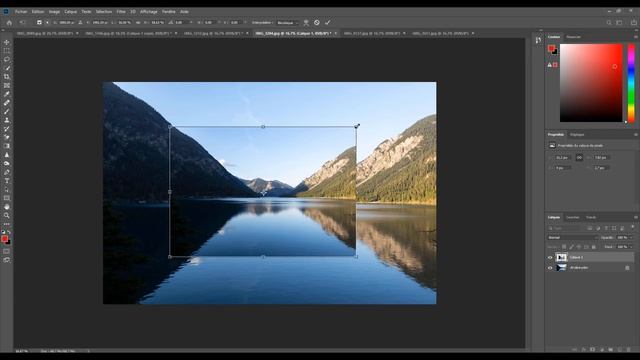Select the Rectangular Marquee tool

pos(7,51)
